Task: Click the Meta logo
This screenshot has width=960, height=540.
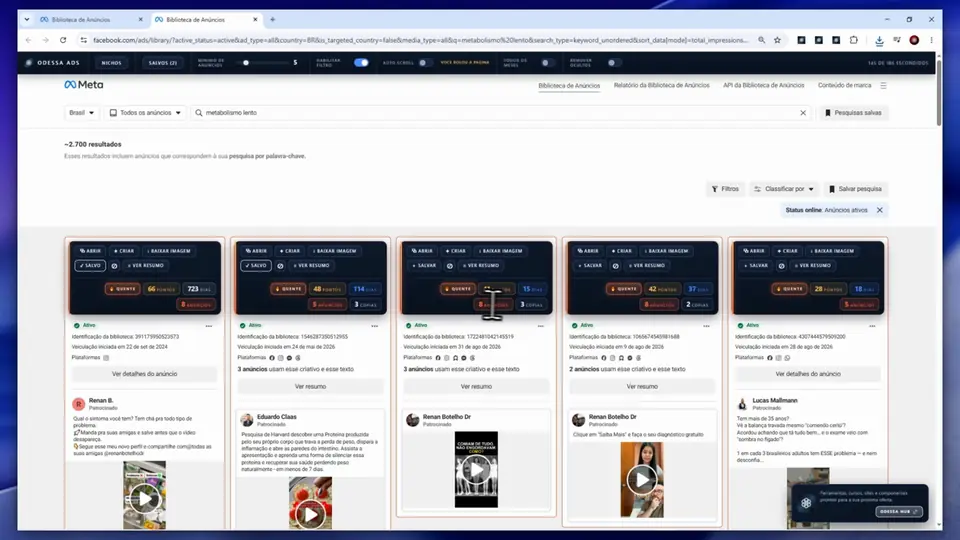Action: [x=84, y=85]
